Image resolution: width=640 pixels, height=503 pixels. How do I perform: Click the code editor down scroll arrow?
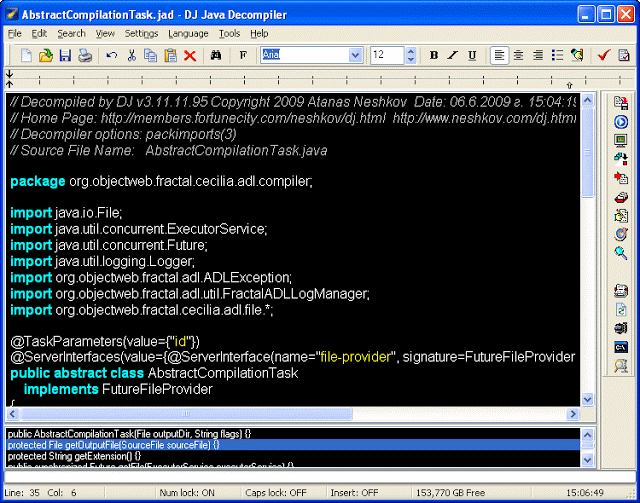[587, 399]
